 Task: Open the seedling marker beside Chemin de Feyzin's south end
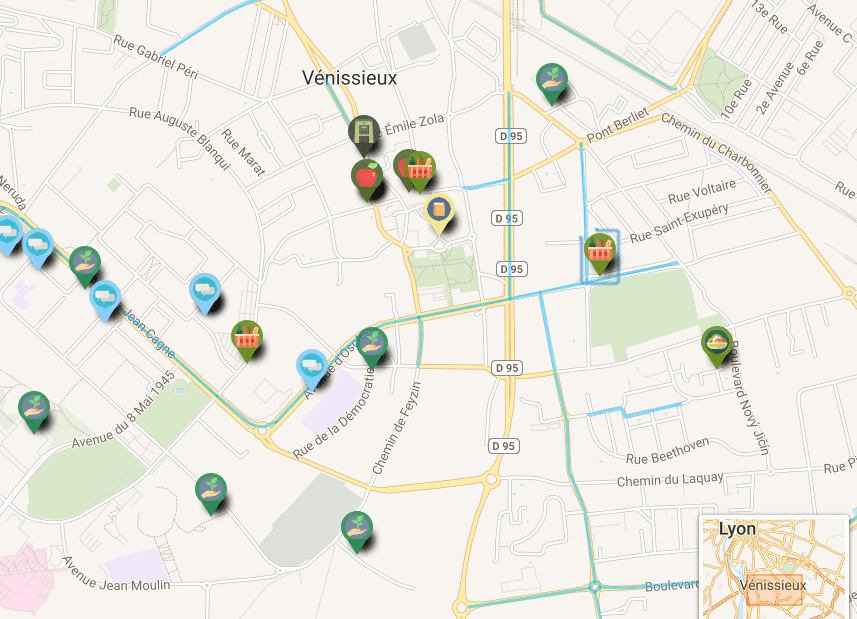pos(357,532)
